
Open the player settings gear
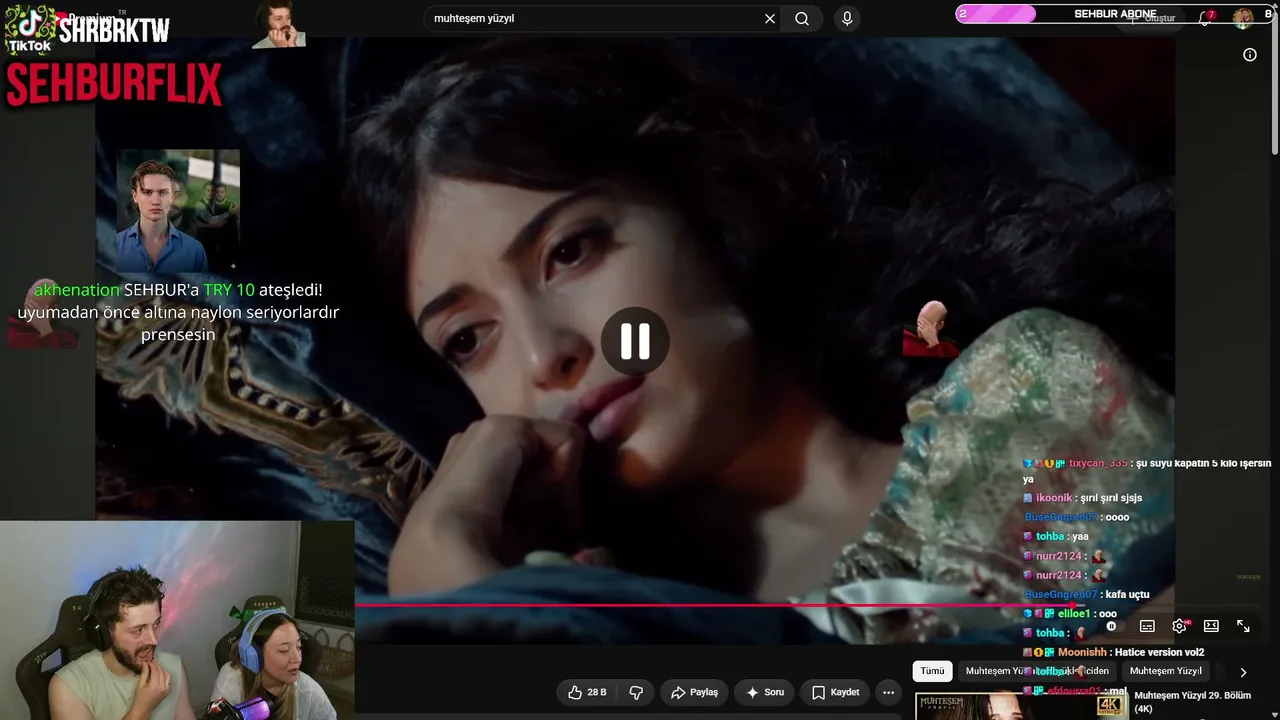[x=1179, y=626]
